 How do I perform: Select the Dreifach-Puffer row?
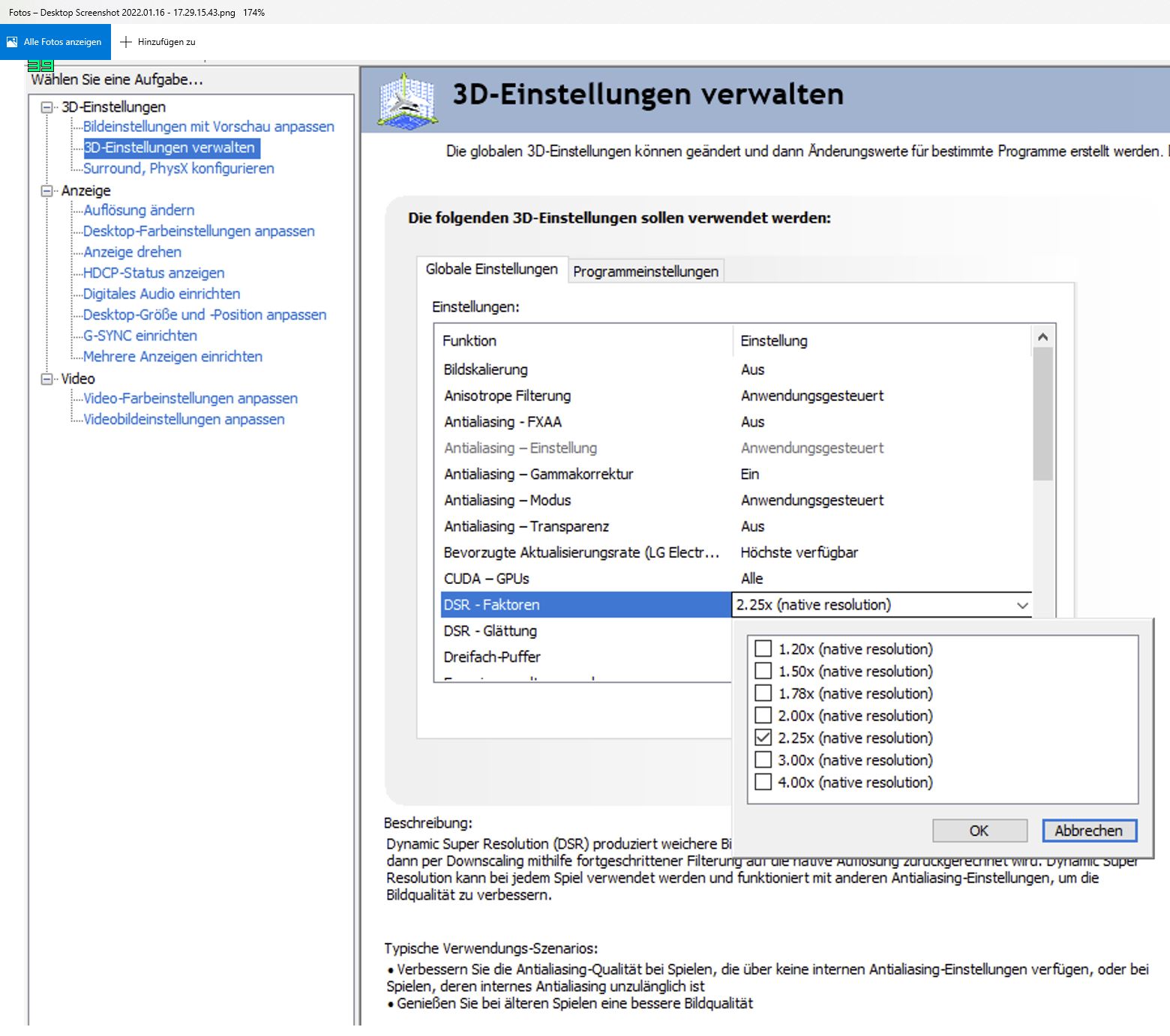tap(586, 657)
